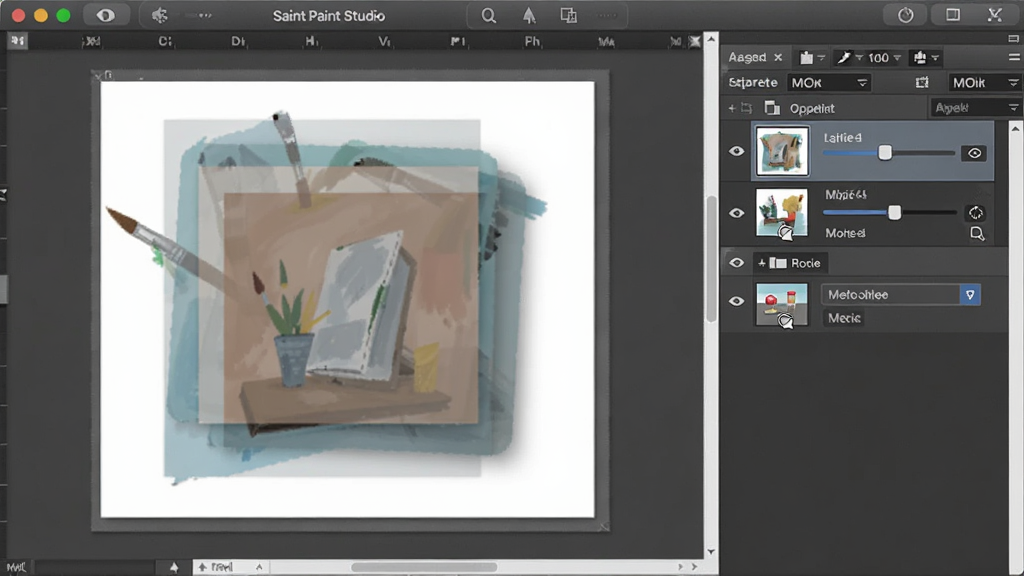Click the crossed tools icon at top right
This screenshot has width=1024, height=576.
[x=995, y=15]
